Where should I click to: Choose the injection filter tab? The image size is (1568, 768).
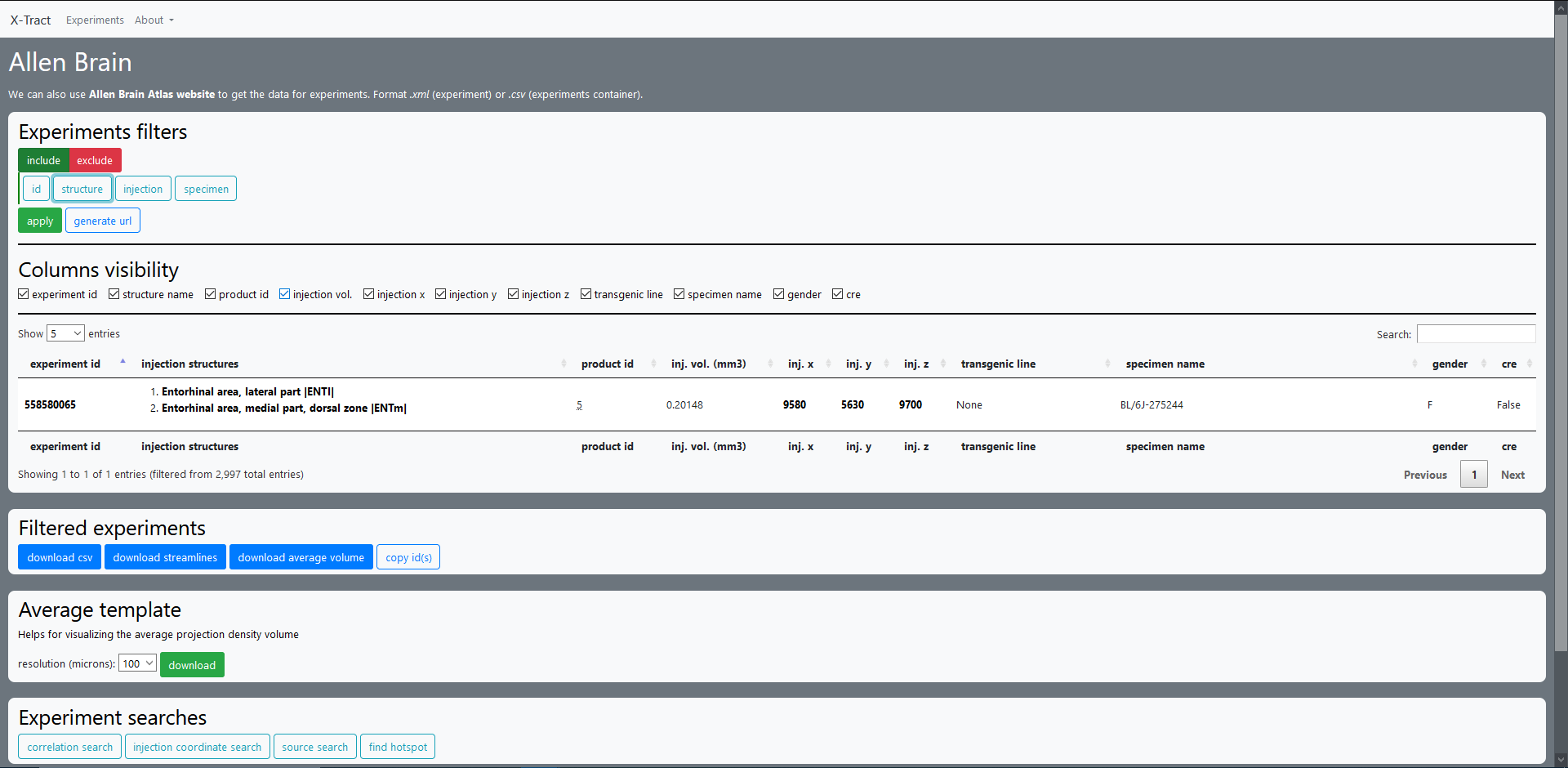coord(143,189)
